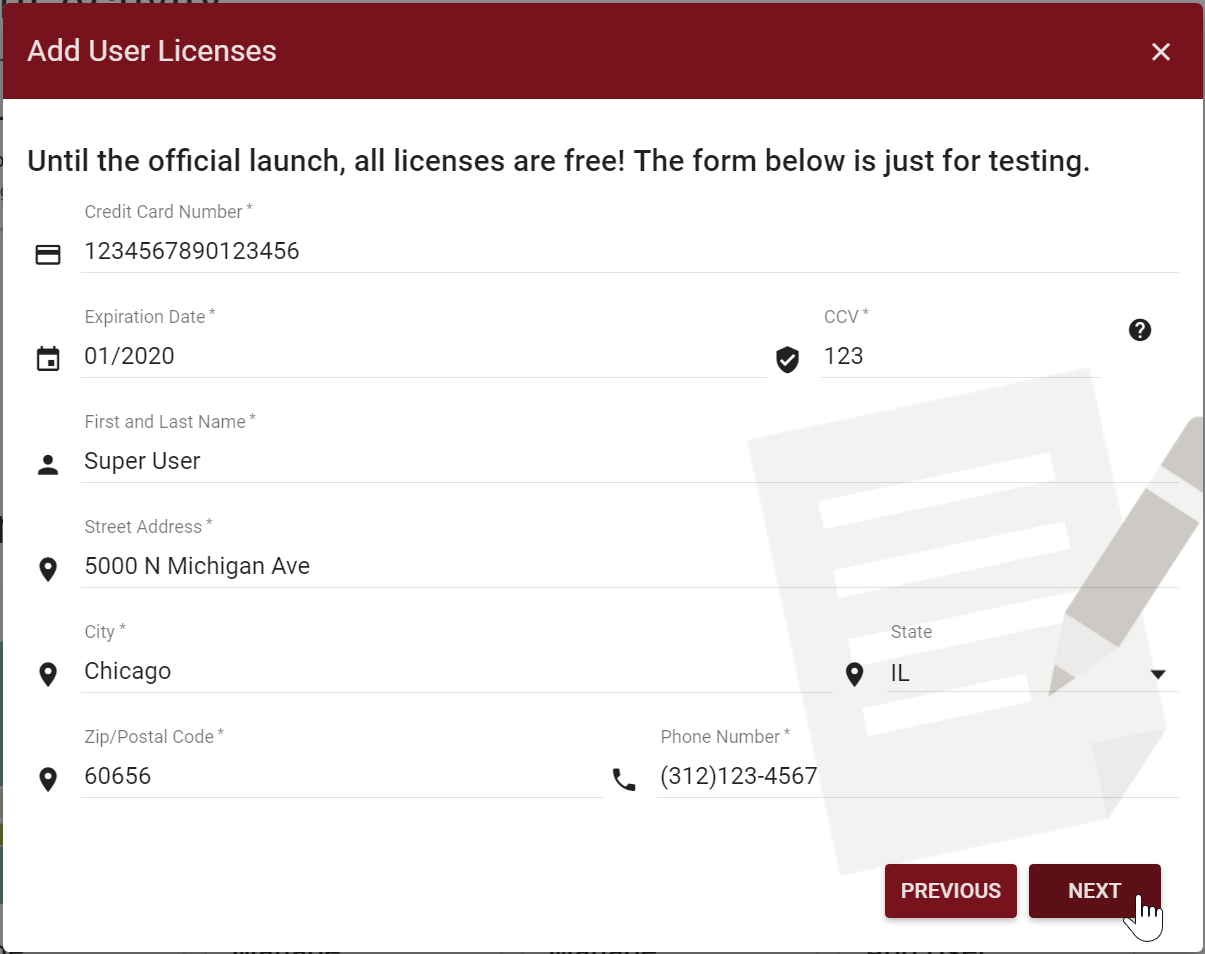Click the credit card icon
Screen dimensions: 1205x954
48,255
